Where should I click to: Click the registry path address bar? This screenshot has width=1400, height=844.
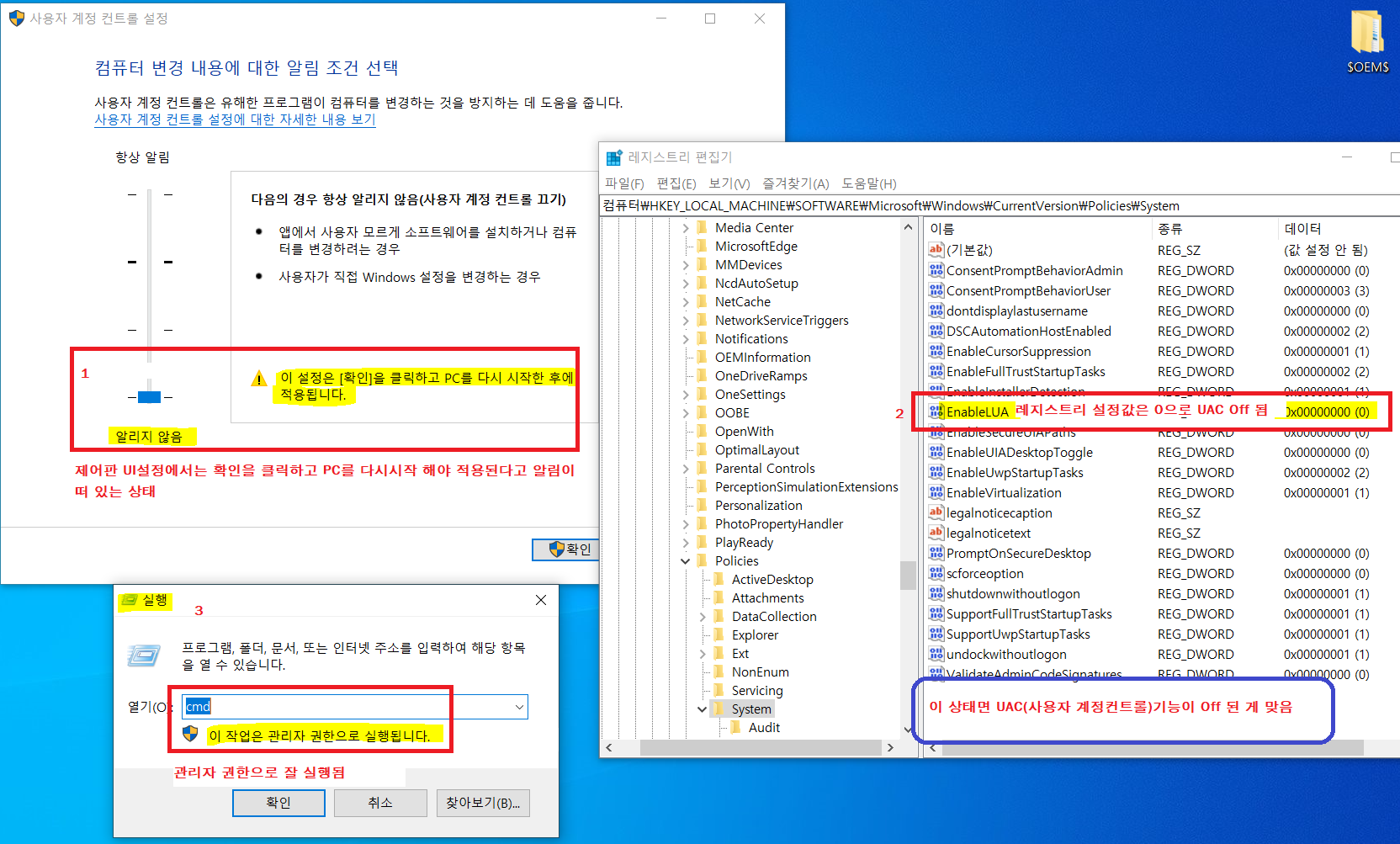click(x=1000, y=205)
